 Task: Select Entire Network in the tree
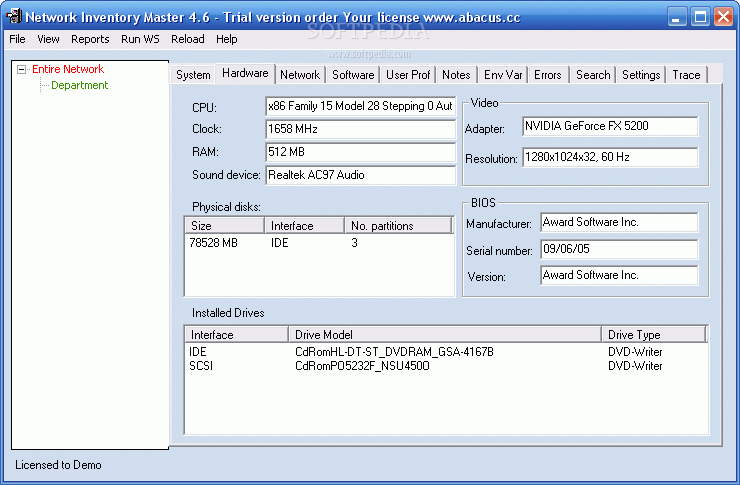tap(68, 69)
